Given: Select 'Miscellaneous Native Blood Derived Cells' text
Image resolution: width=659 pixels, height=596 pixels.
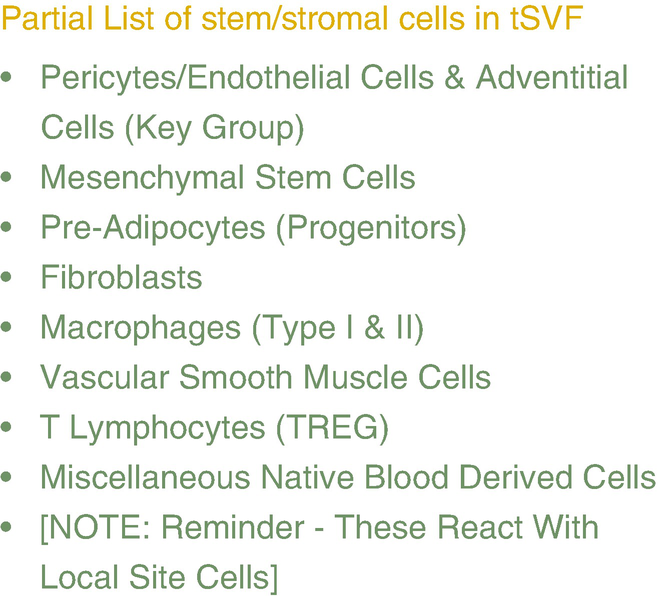Looking at the screenshot, I should (347, 477).
